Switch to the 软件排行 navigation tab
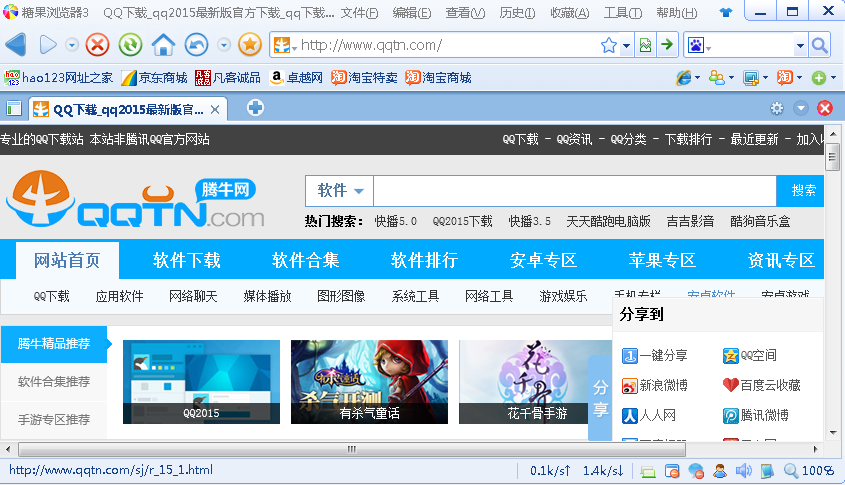 [x=424, y=260]
